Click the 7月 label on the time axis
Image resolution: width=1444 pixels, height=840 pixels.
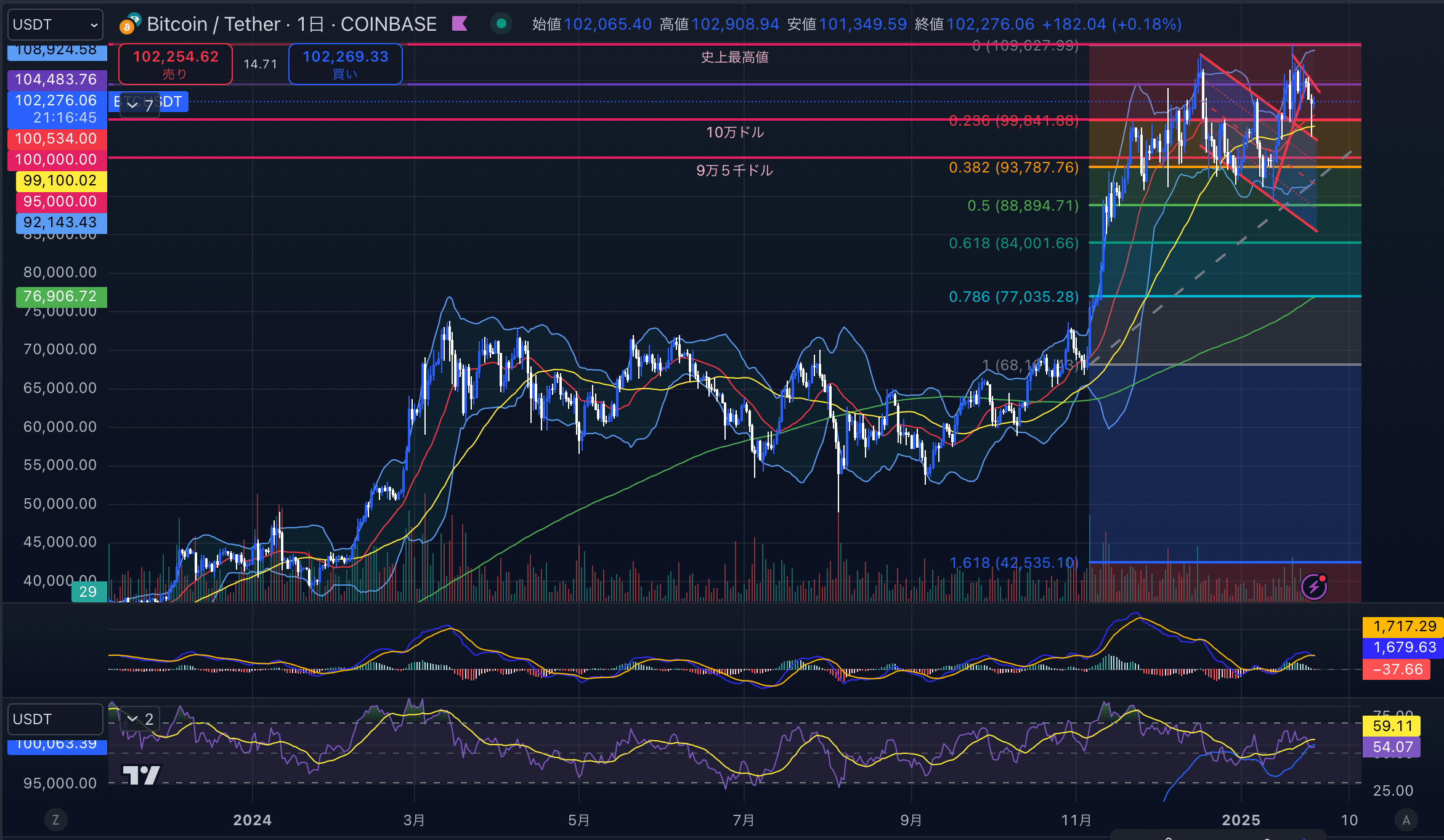click(744, 820)
